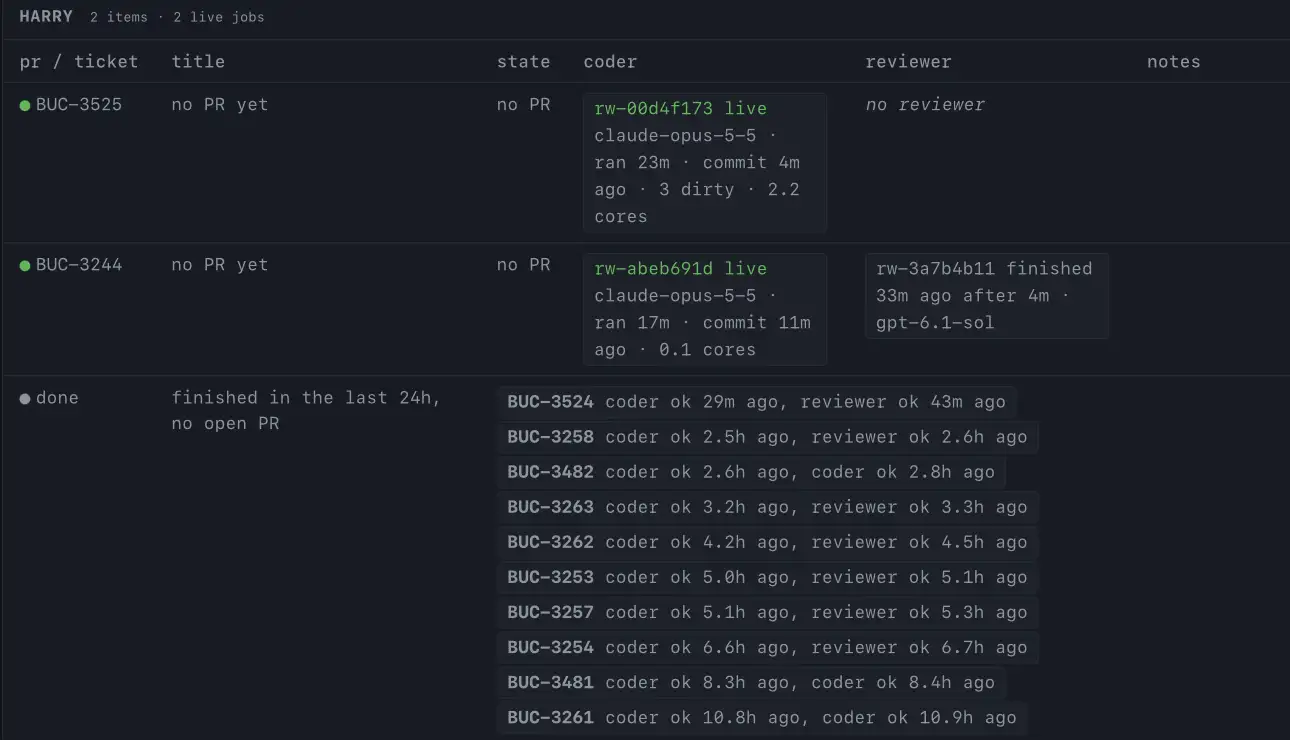Click the 'done' row label
The width and height of the screenshot is (1290, 740).
click(57, 398)
